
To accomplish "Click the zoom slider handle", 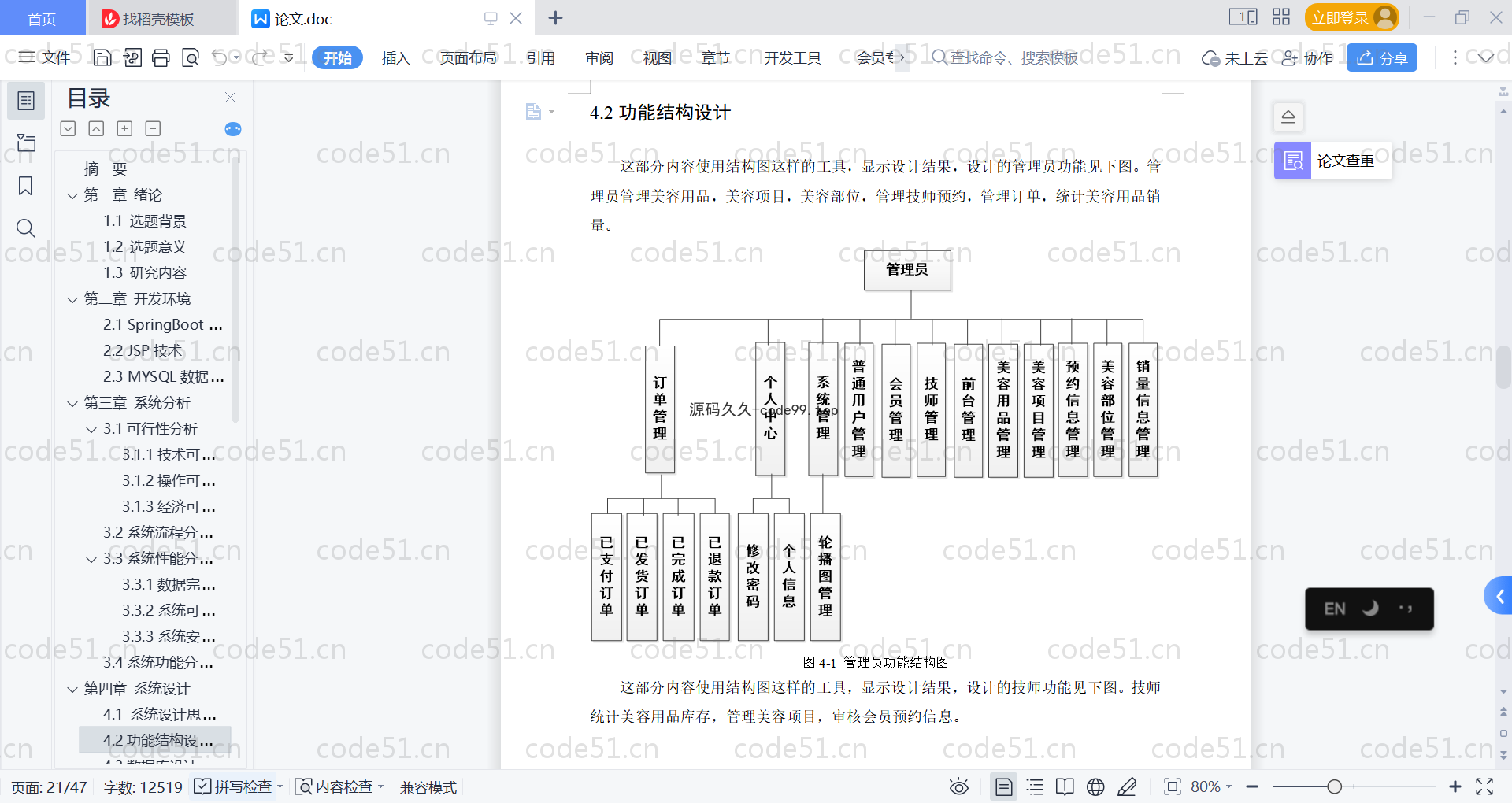I will (x=1334, y=786).
